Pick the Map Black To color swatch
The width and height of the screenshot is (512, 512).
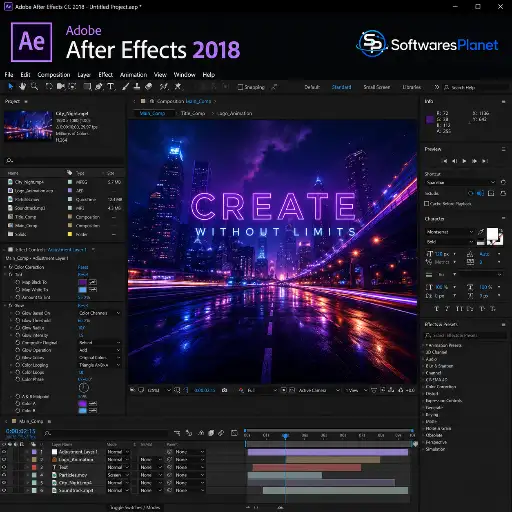(82, 282)
